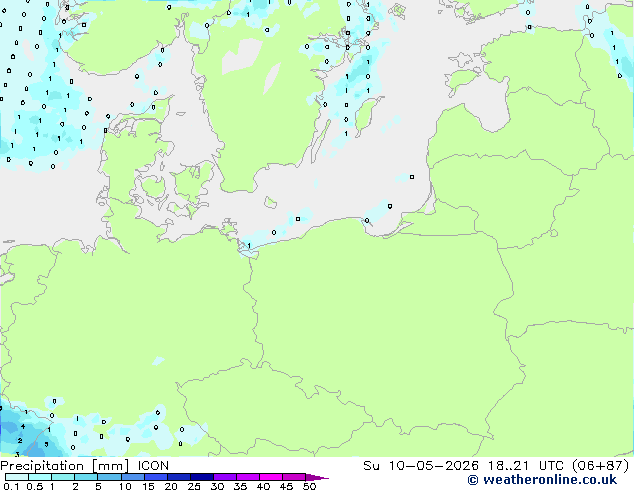The height and width of the screenshot is (490, 634).
Task: Click the '18..21' time range text
Action: tap(508, 466)
